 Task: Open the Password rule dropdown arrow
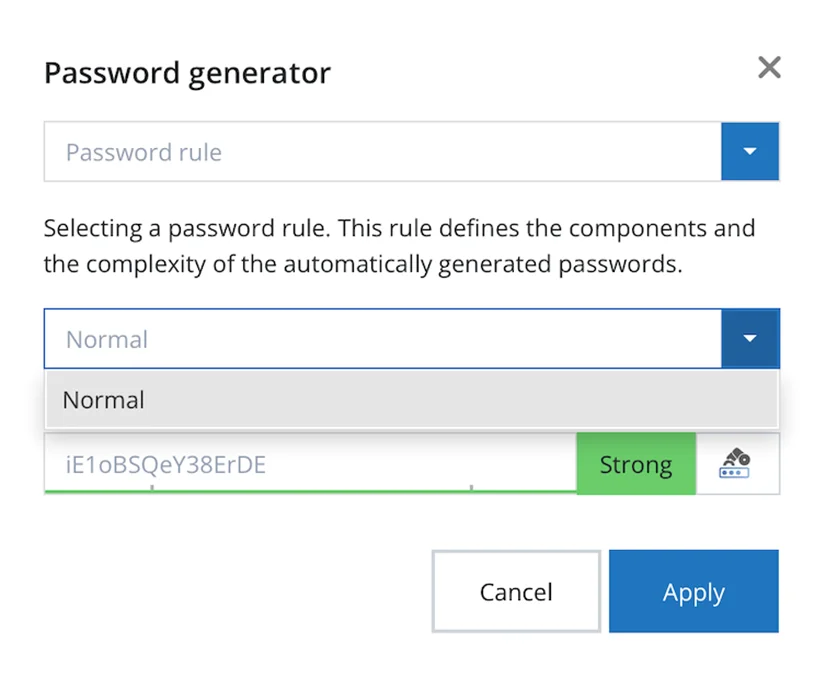point(750,151)
